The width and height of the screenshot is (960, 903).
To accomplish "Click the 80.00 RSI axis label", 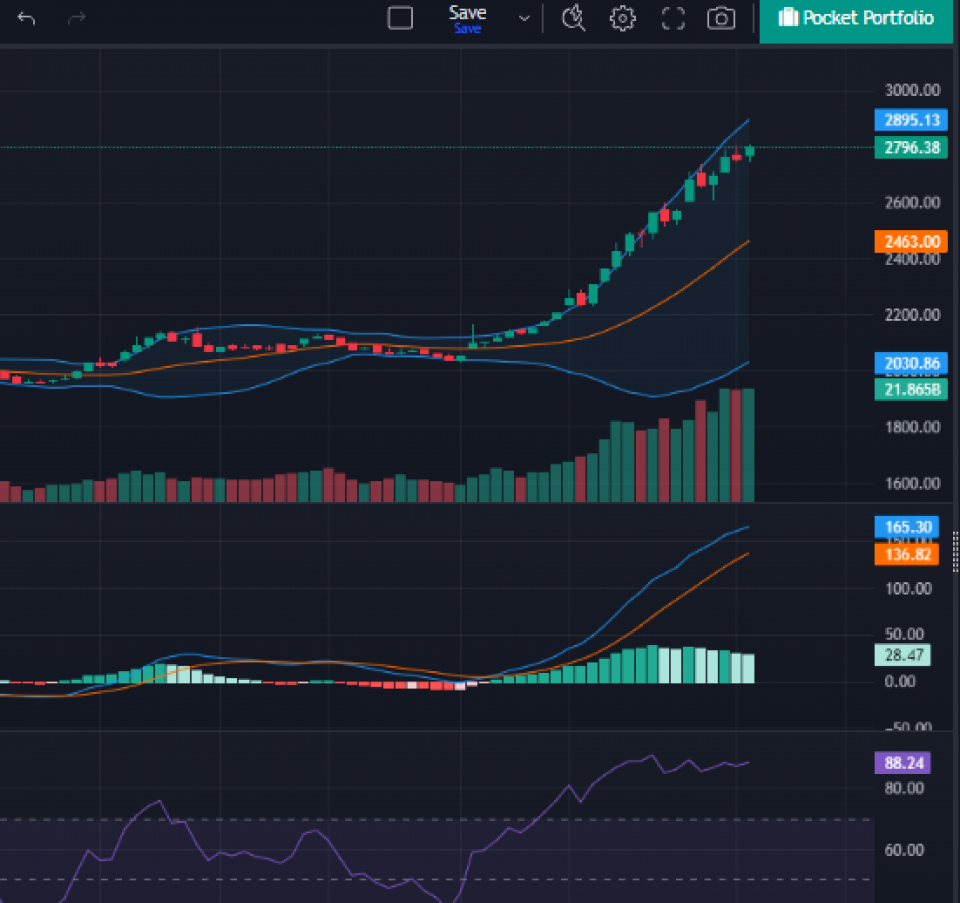I will tap(904, 788).
